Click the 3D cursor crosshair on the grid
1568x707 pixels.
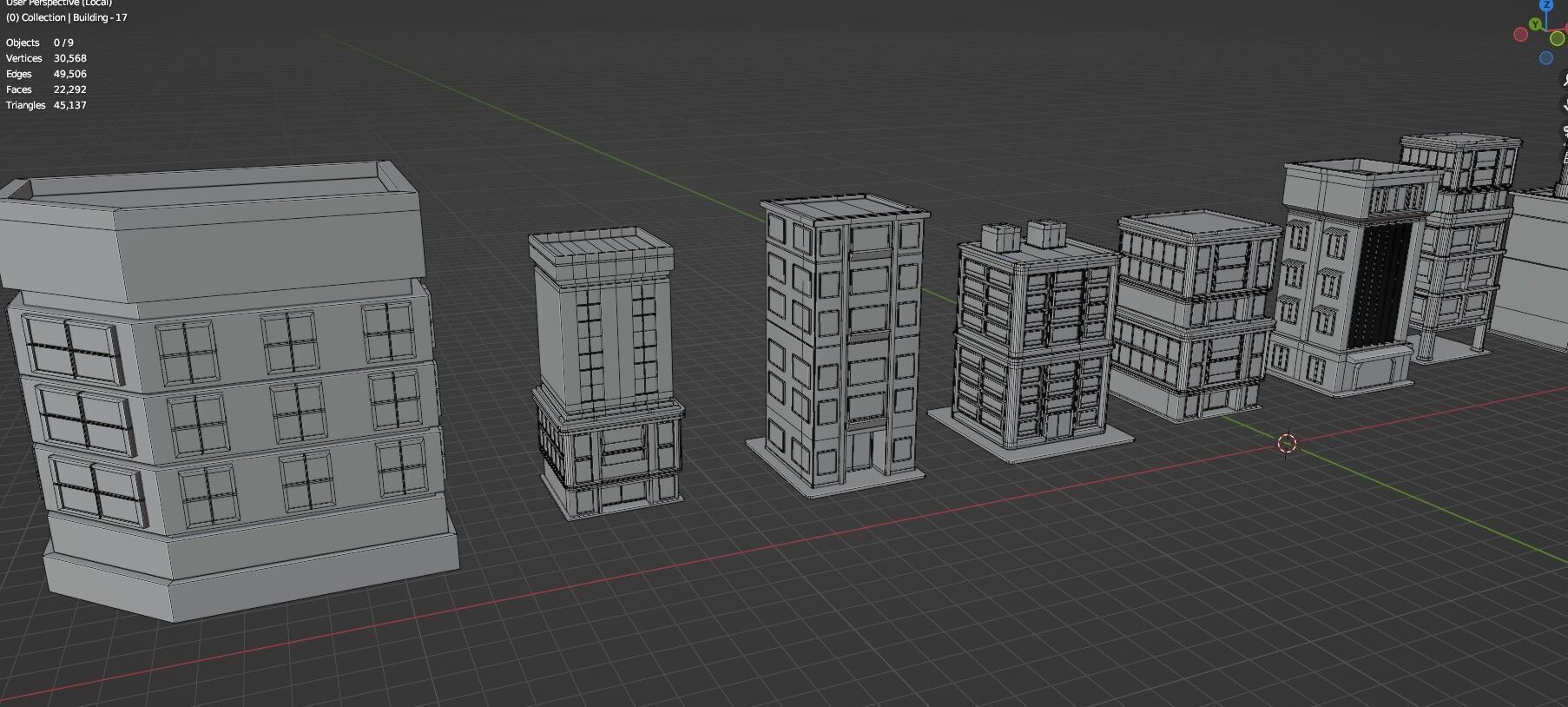(1287, 444)
